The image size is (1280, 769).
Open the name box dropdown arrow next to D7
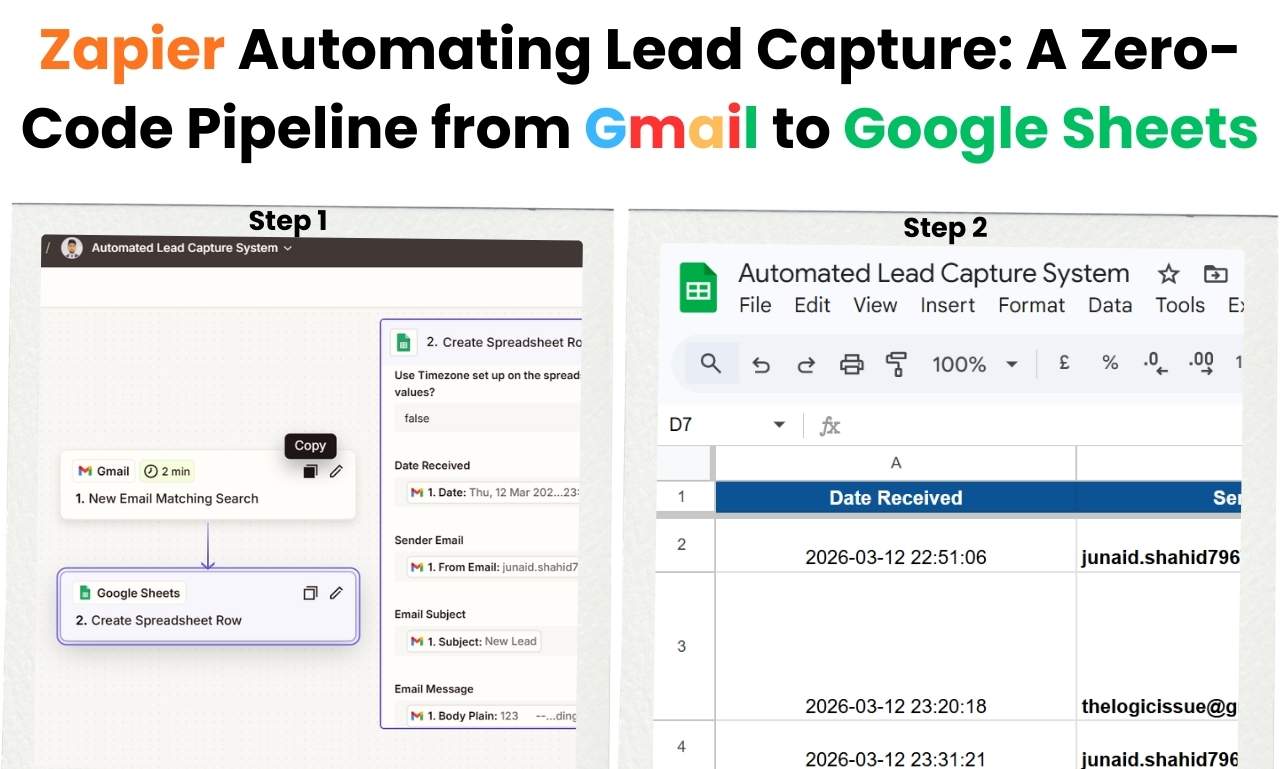click(x=779, y=425)
